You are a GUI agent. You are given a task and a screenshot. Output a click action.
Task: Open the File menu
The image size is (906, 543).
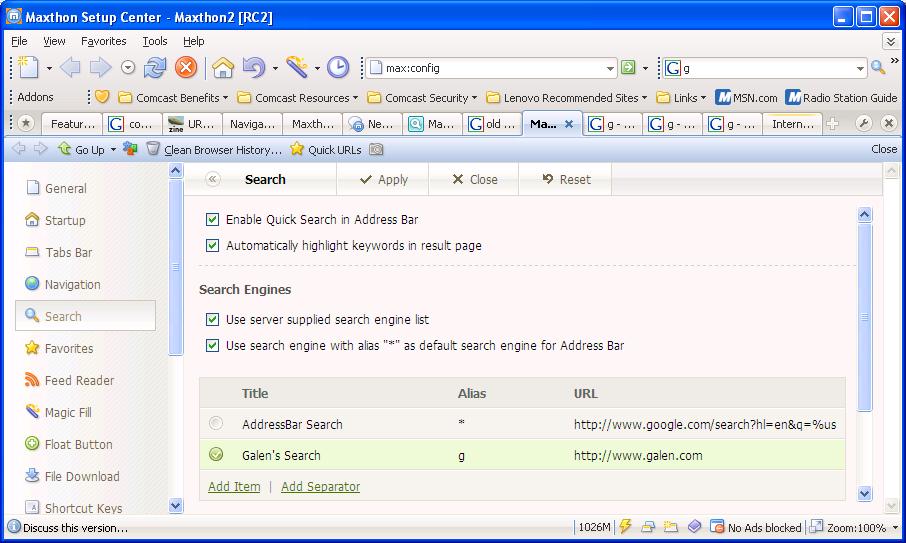19,41
